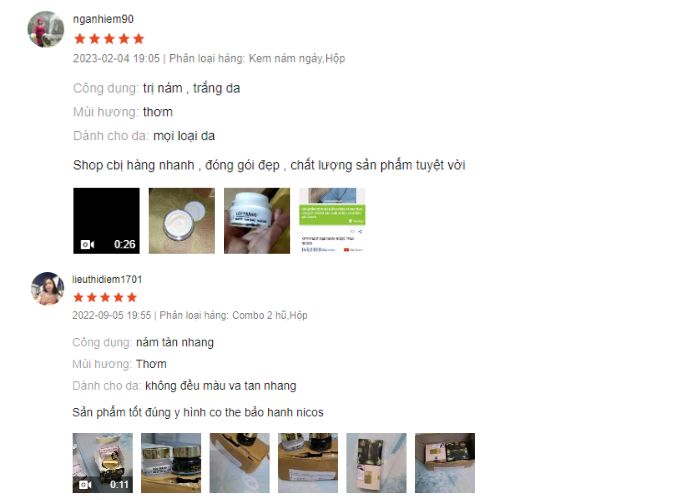Image resolution: width=700 pixels, height=500 pixels.
Task: Open the cardboard box corner photo
Action: [x=240, y=462]
